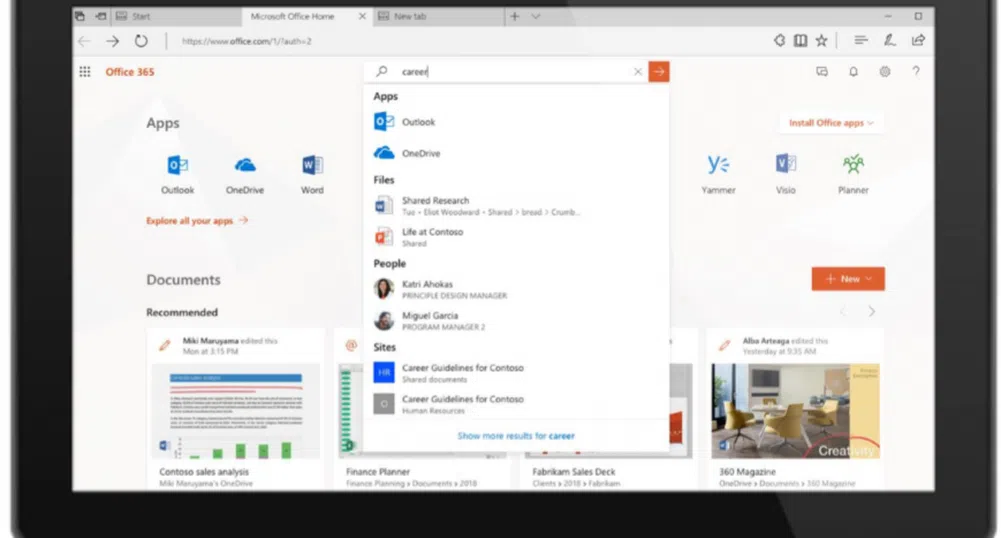Open Career Guidelines site under Human Resources
This screenshot has width=1001, height=538.
coord(516,404)
